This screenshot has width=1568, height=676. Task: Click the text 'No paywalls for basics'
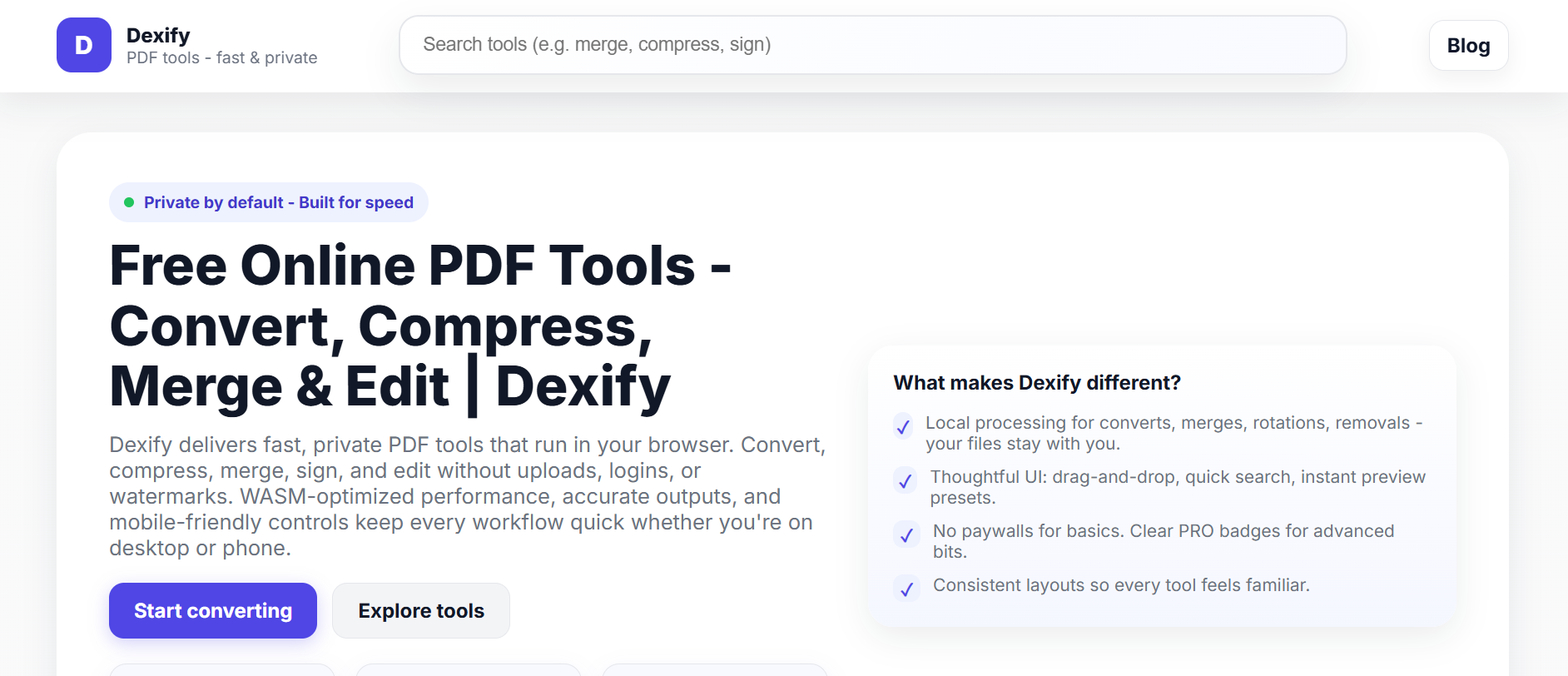click(x=1026, y=531)
